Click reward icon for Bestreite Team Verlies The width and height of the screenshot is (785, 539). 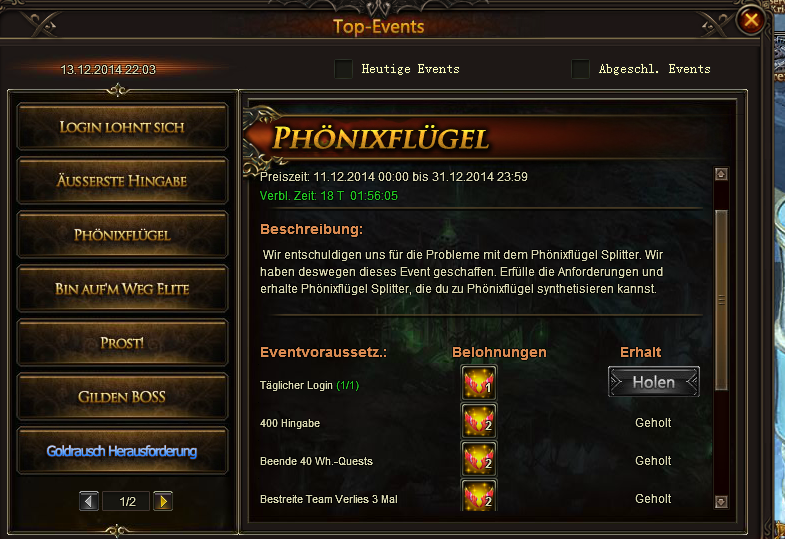tap(479, 495)
